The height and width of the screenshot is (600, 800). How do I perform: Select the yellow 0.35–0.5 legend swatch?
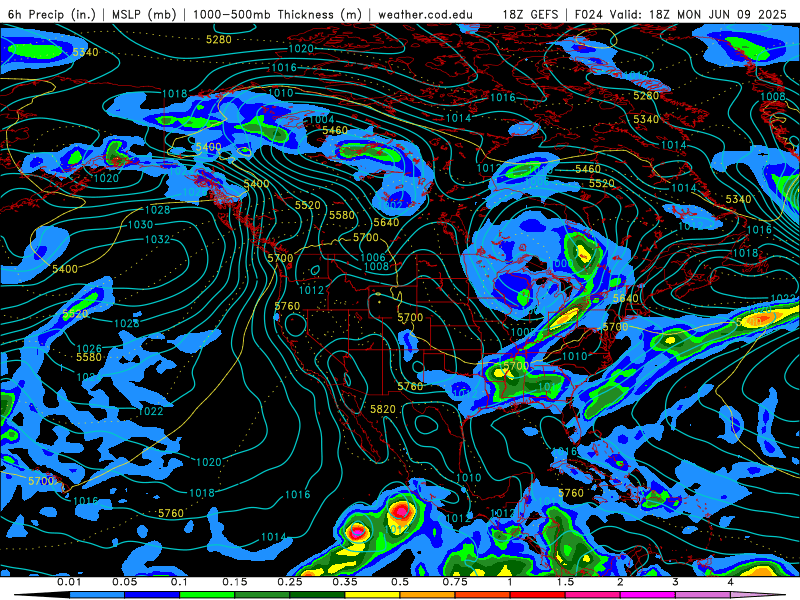point(372,595)
